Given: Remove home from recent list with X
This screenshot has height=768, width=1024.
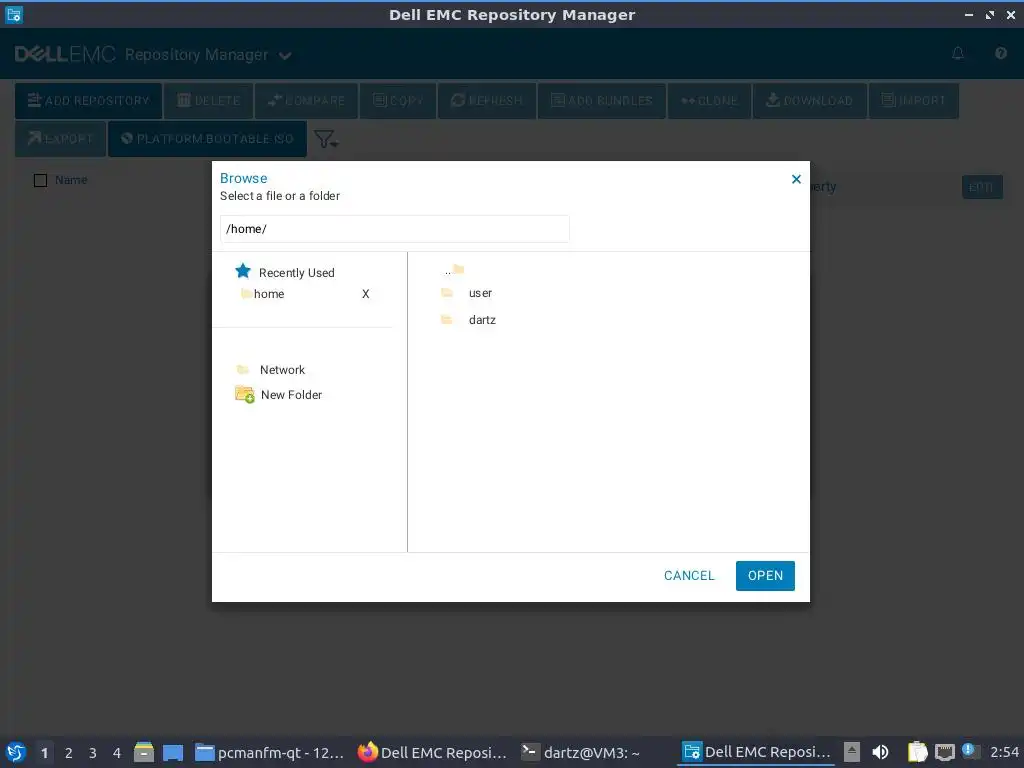Looking at the screenshot, I should 366,294.
